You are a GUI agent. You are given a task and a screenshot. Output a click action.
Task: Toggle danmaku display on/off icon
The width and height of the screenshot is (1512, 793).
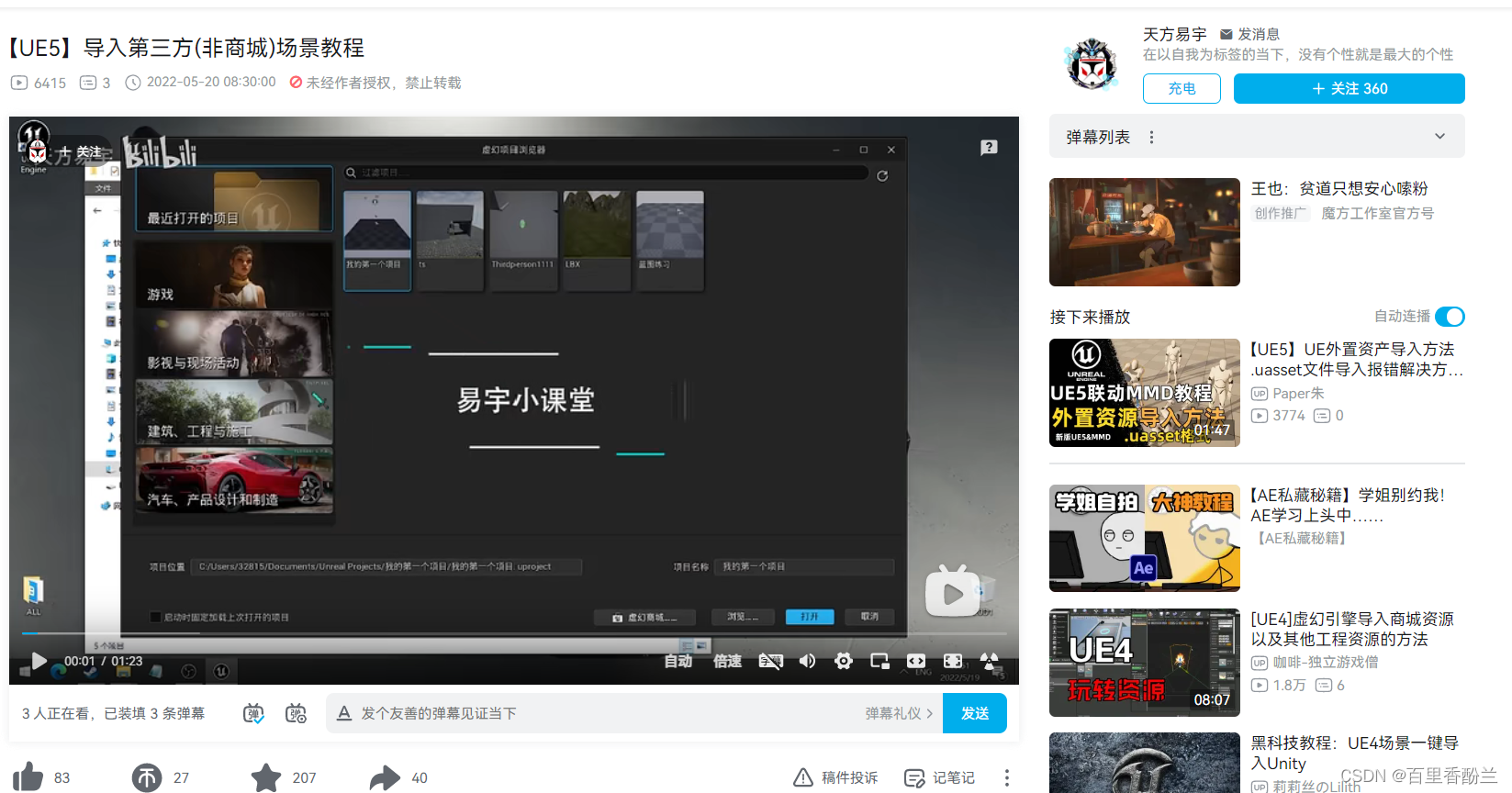(x=254, y=713)
